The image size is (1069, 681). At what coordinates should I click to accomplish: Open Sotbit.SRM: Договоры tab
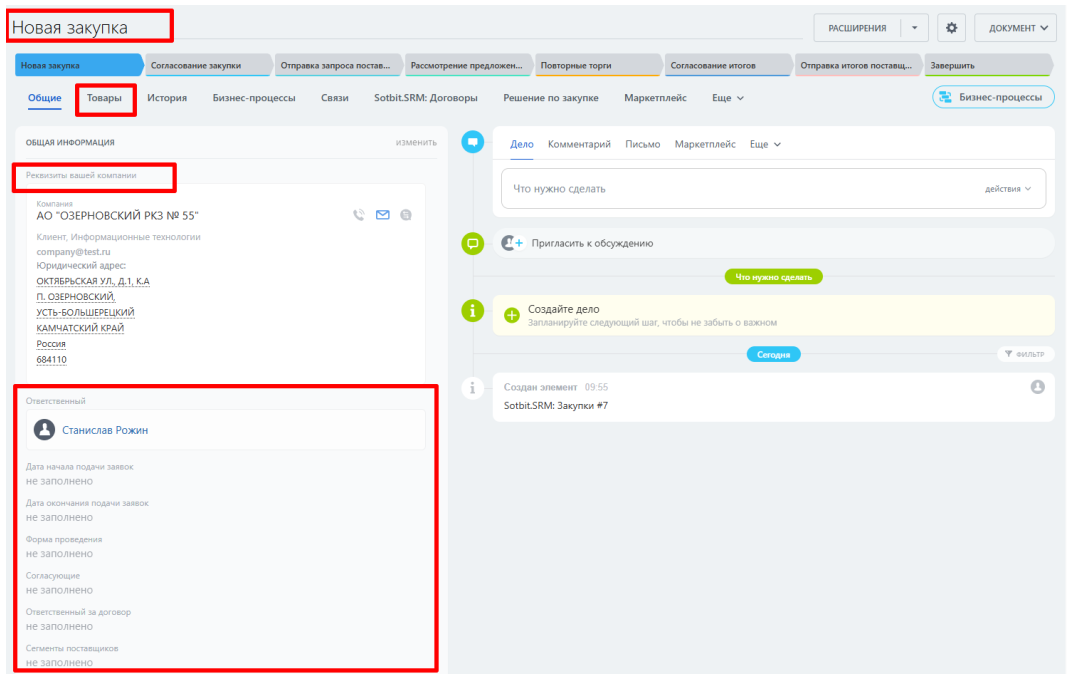point(425,98)
